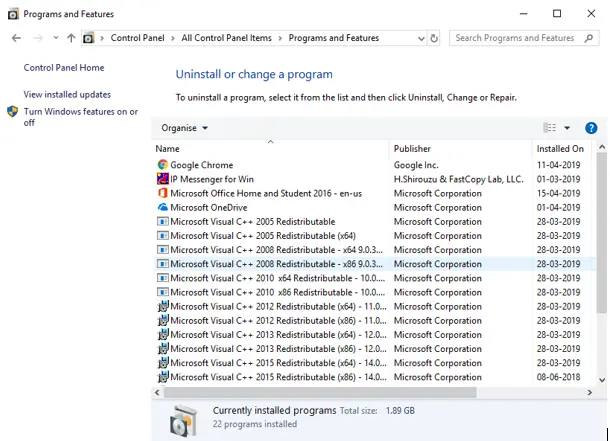Click the Microsoft OneDrive name text

(x=209, y=207)
